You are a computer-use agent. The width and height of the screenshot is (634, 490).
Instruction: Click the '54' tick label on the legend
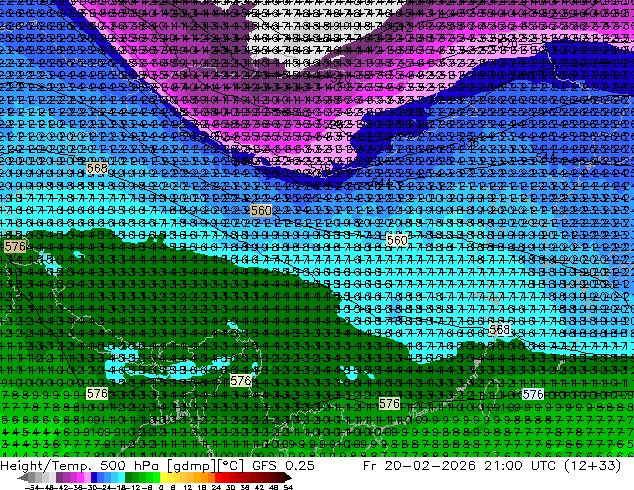click(288, 487)
